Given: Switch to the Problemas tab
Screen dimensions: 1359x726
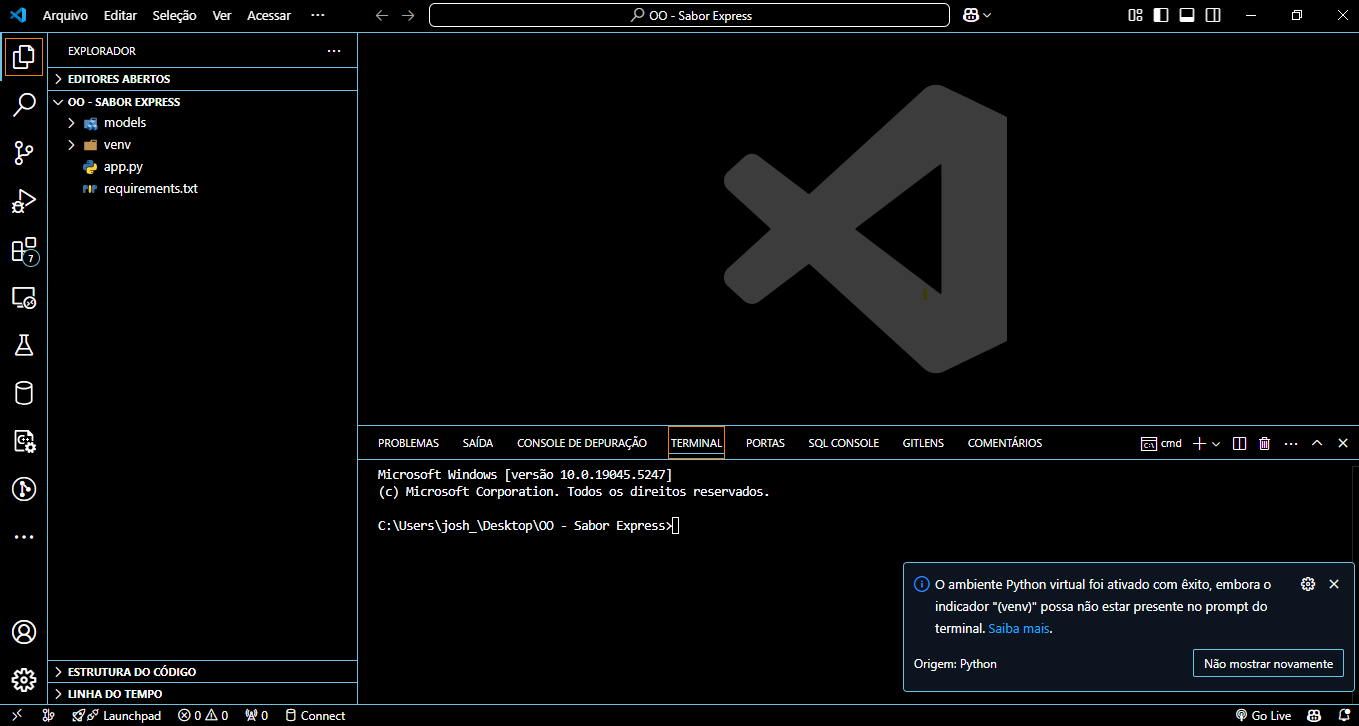Looking at the screenshot, I should [408, 443].
